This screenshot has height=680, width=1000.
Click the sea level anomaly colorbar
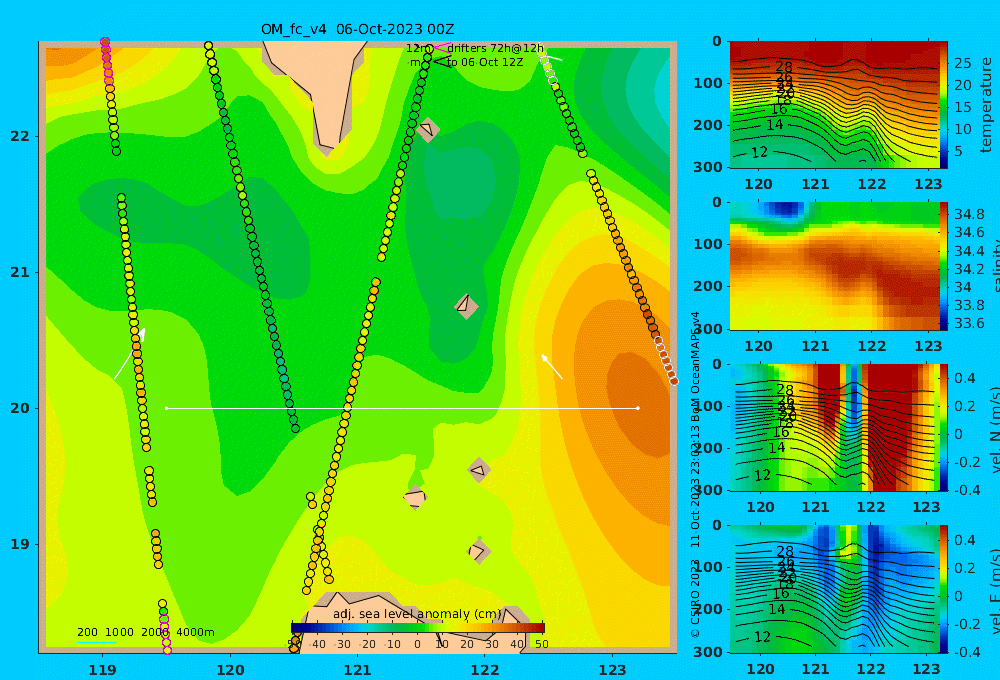point(418,628)
